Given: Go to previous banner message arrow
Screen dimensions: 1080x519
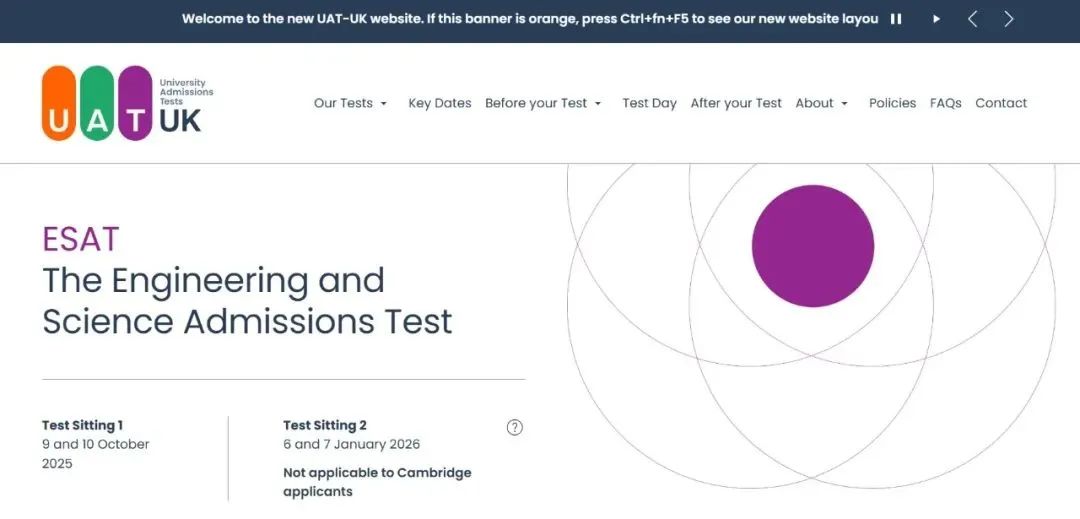Looking at the screenshot, I should (973, 19).
